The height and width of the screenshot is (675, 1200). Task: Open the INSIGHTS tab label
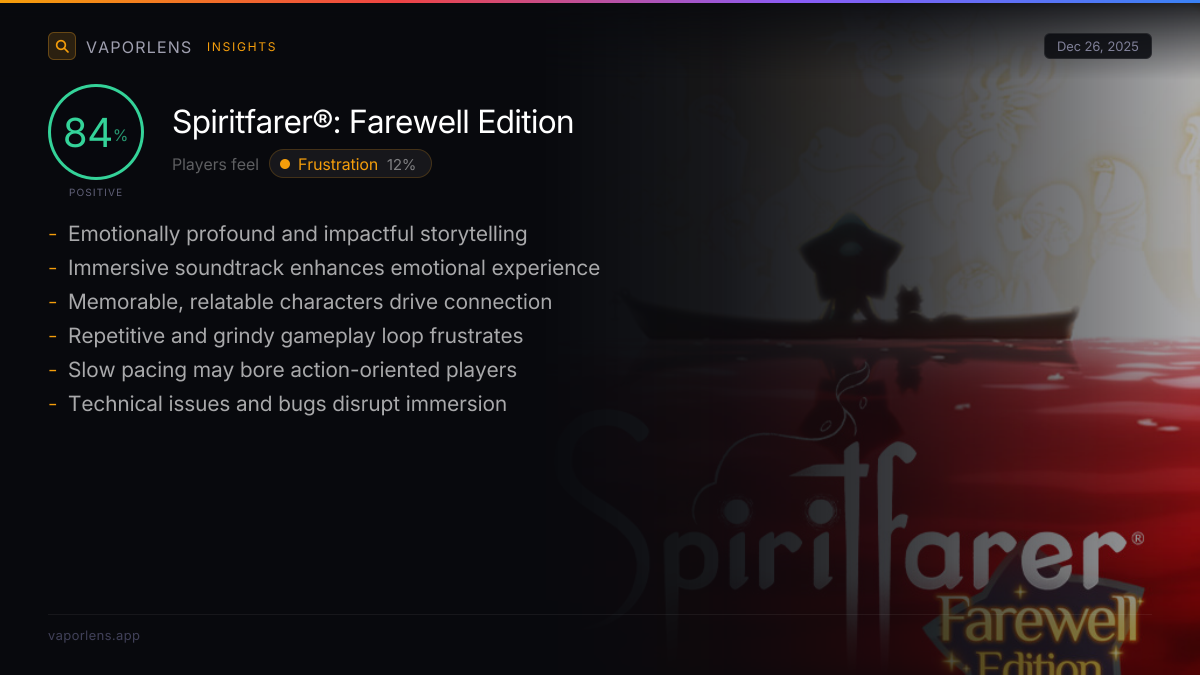(x=241, y=47)
